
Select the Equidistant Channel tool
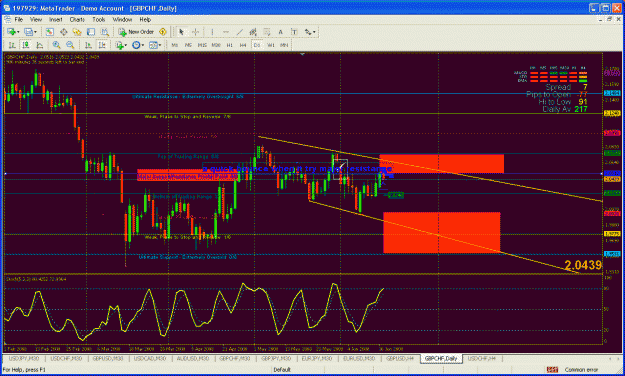coord(253,32)
